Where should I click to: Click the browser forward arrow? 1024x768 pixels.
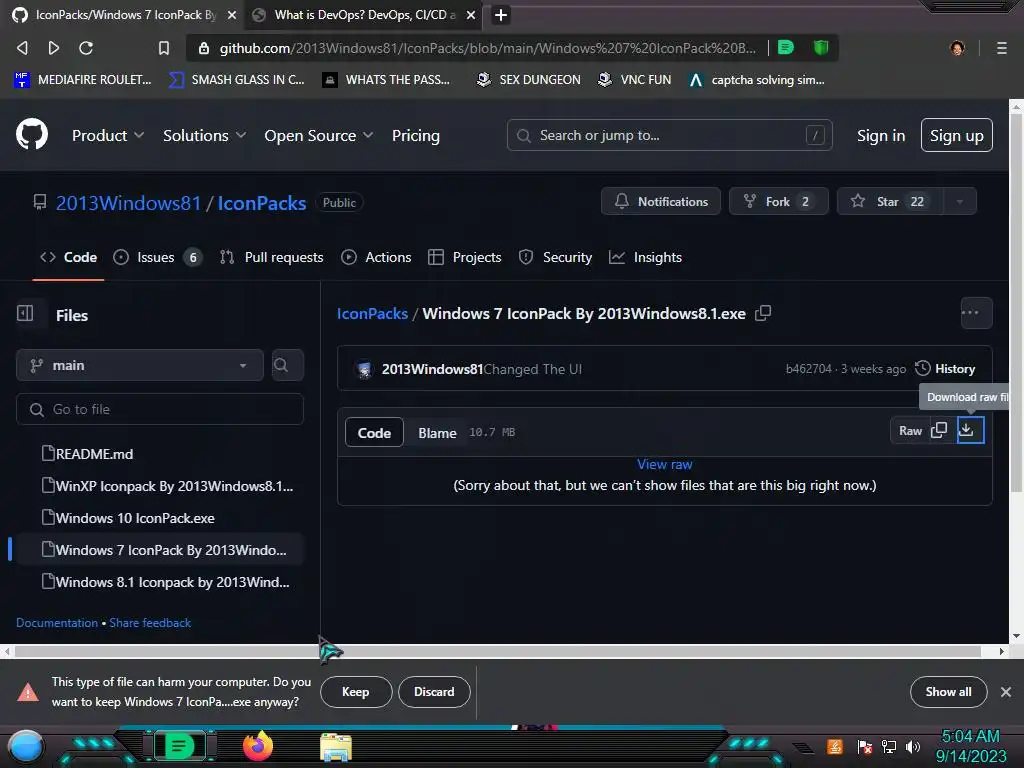click(x=54, y=48)
